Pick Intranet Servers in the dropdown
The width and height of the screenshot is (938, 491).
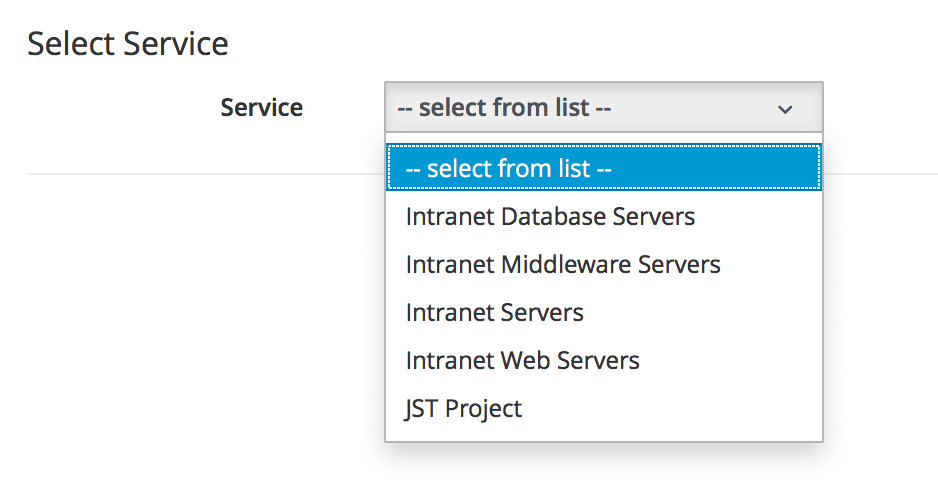point(494,313)
